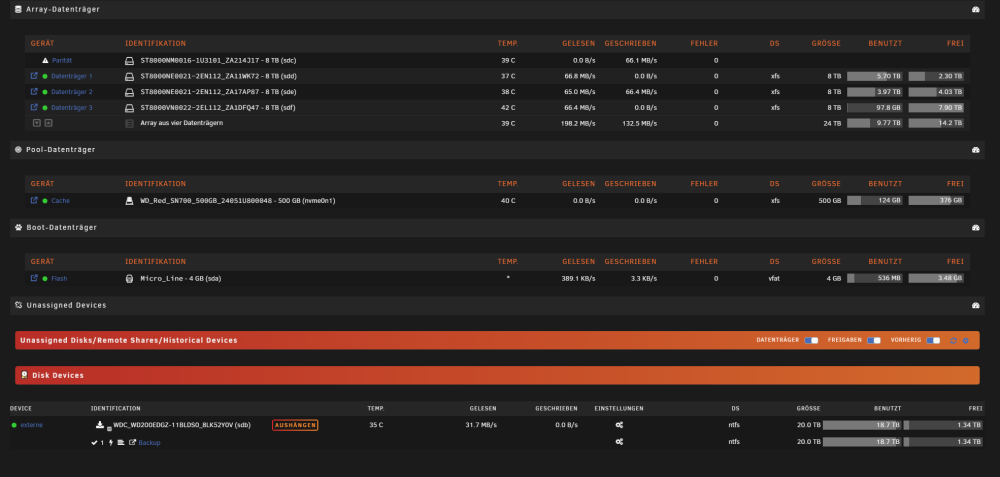Click the vfat filesystem value for Flash
1000x477 pixels.
click(x=774, y=278)
